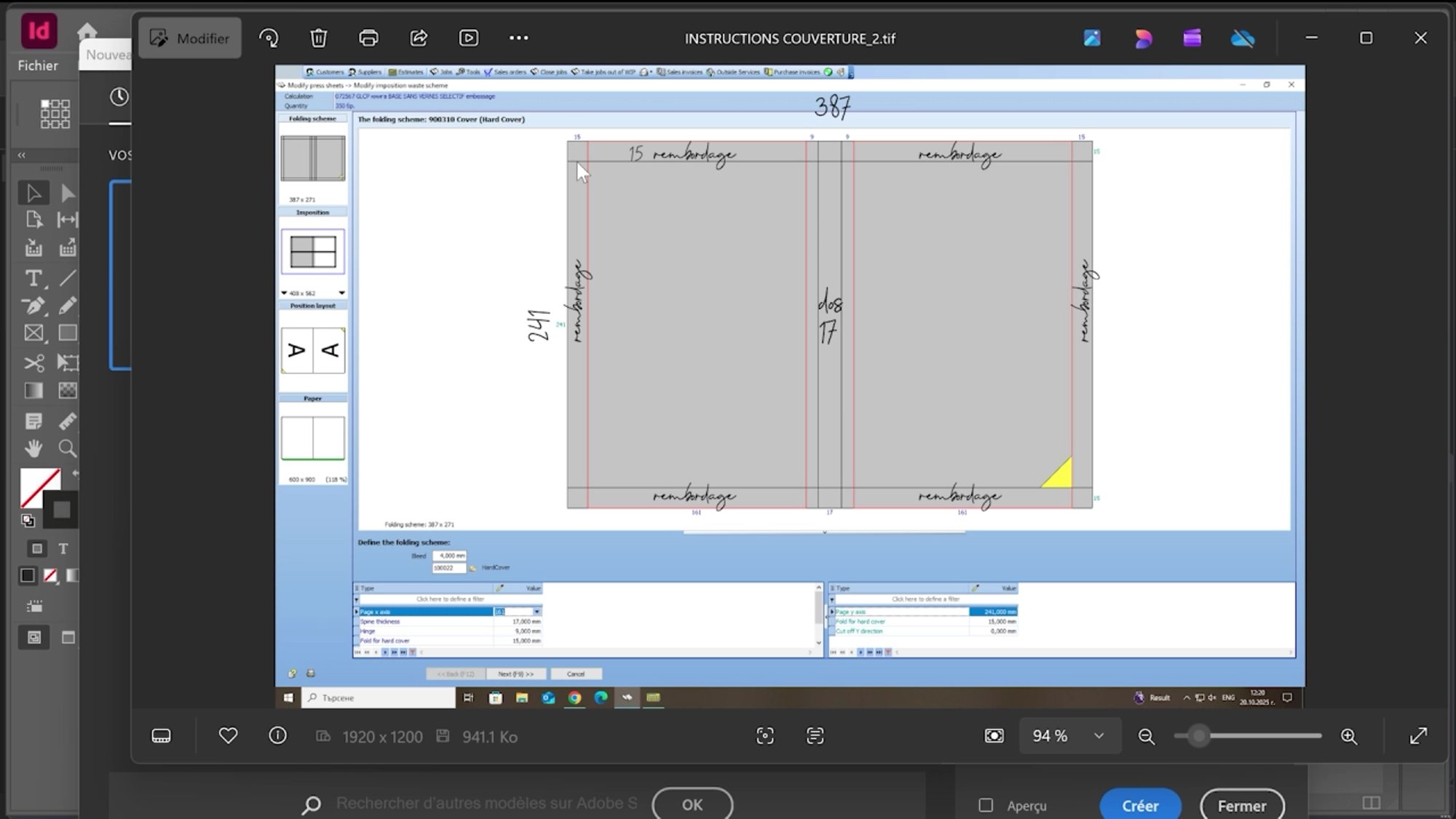The image size is (1456, 819).
Task: Click the zoom in magnifier icon
Action: click(x=1349, y=736)
